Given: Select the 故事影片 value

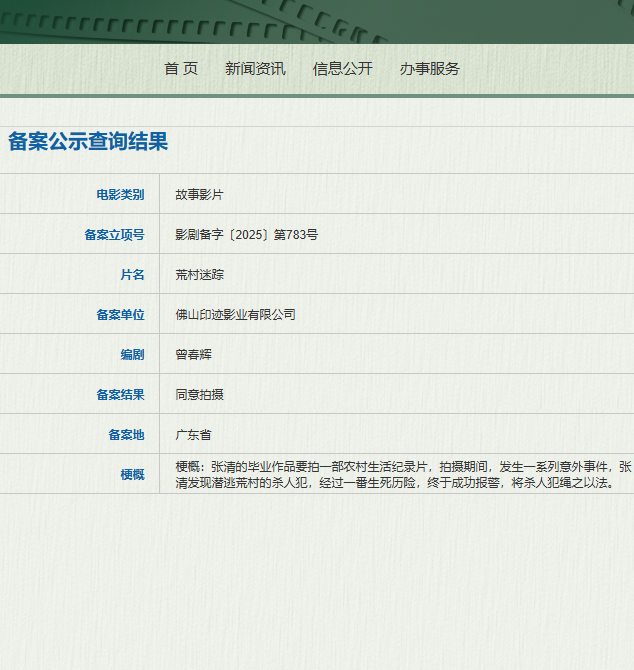Looking at the screenshot, I should click(x=200, y=194).
